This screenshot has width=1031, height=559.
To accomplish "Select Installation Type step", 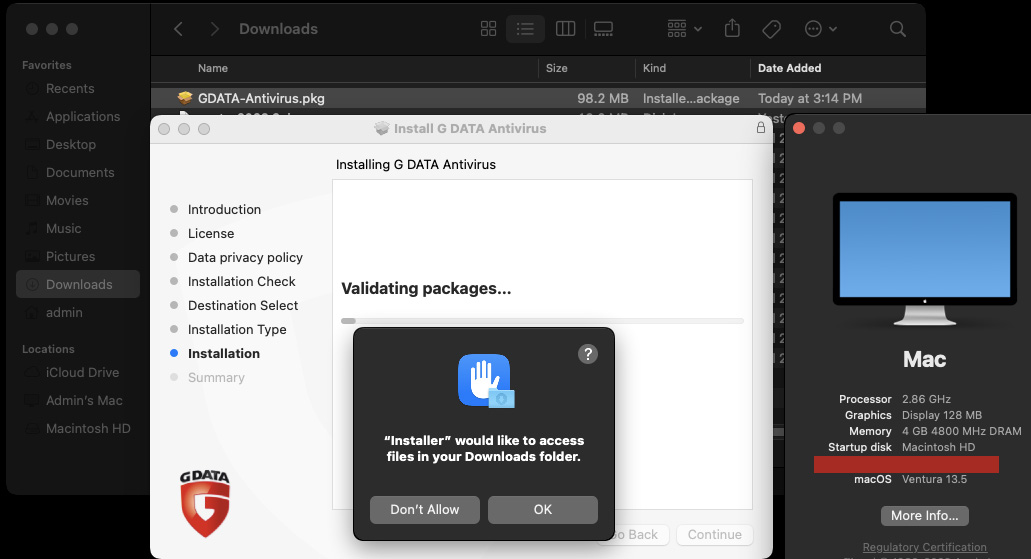I will coord(237,329).
